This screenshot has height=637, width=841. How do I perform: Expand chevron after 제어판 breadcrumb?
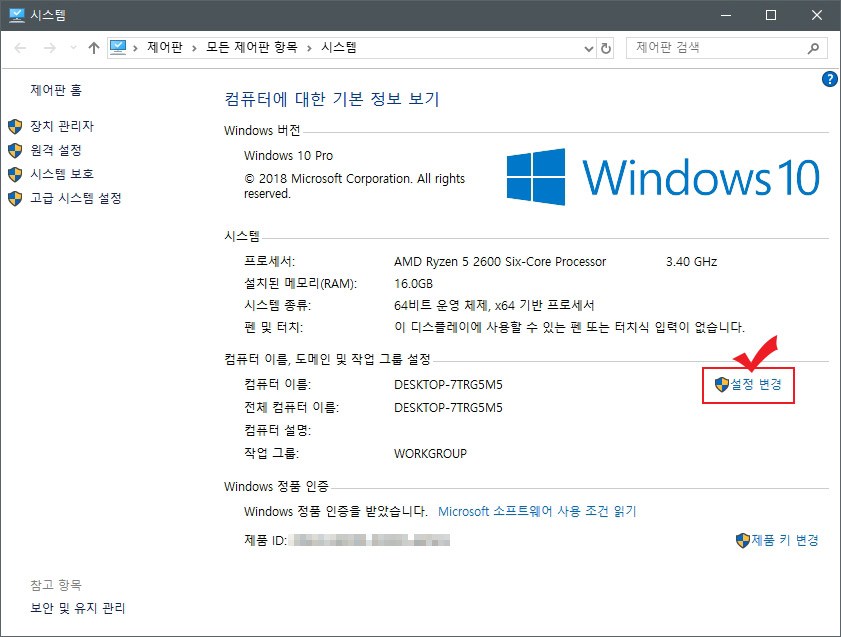point(194,48)
